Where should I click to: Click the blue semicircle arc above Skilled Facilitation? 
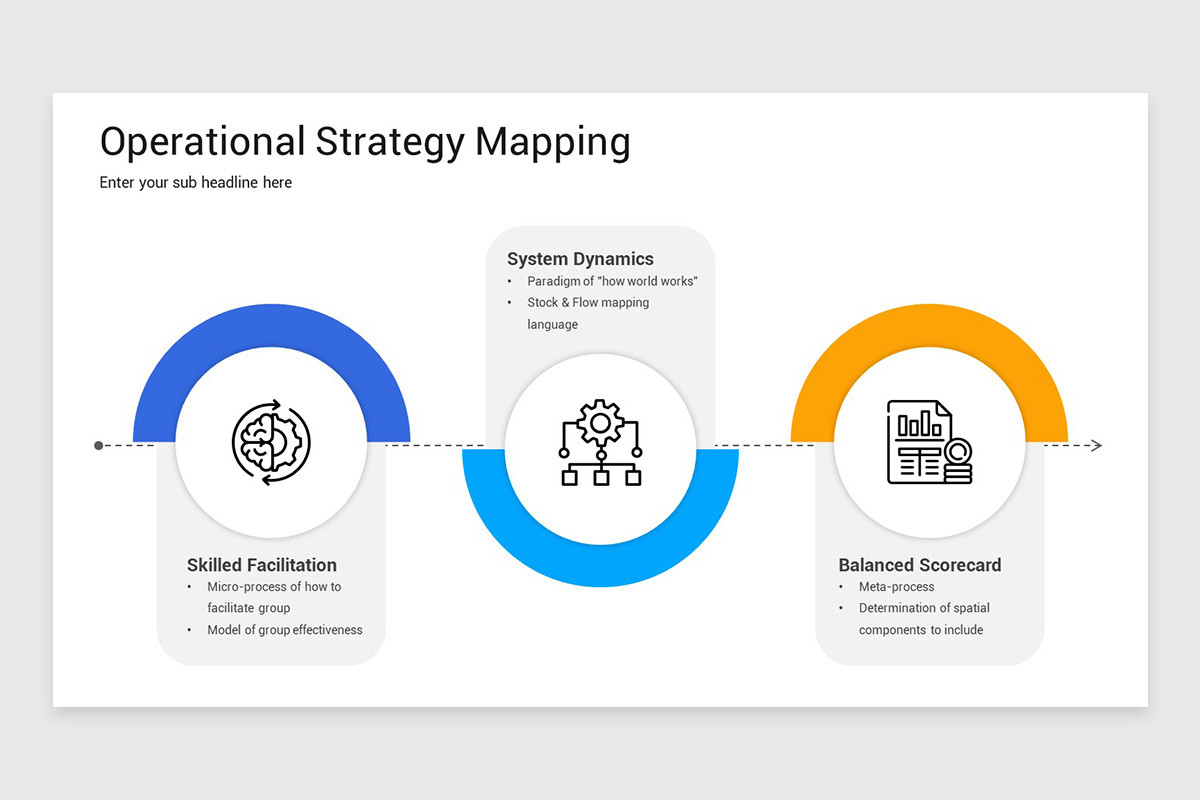[x=270, y=320]
